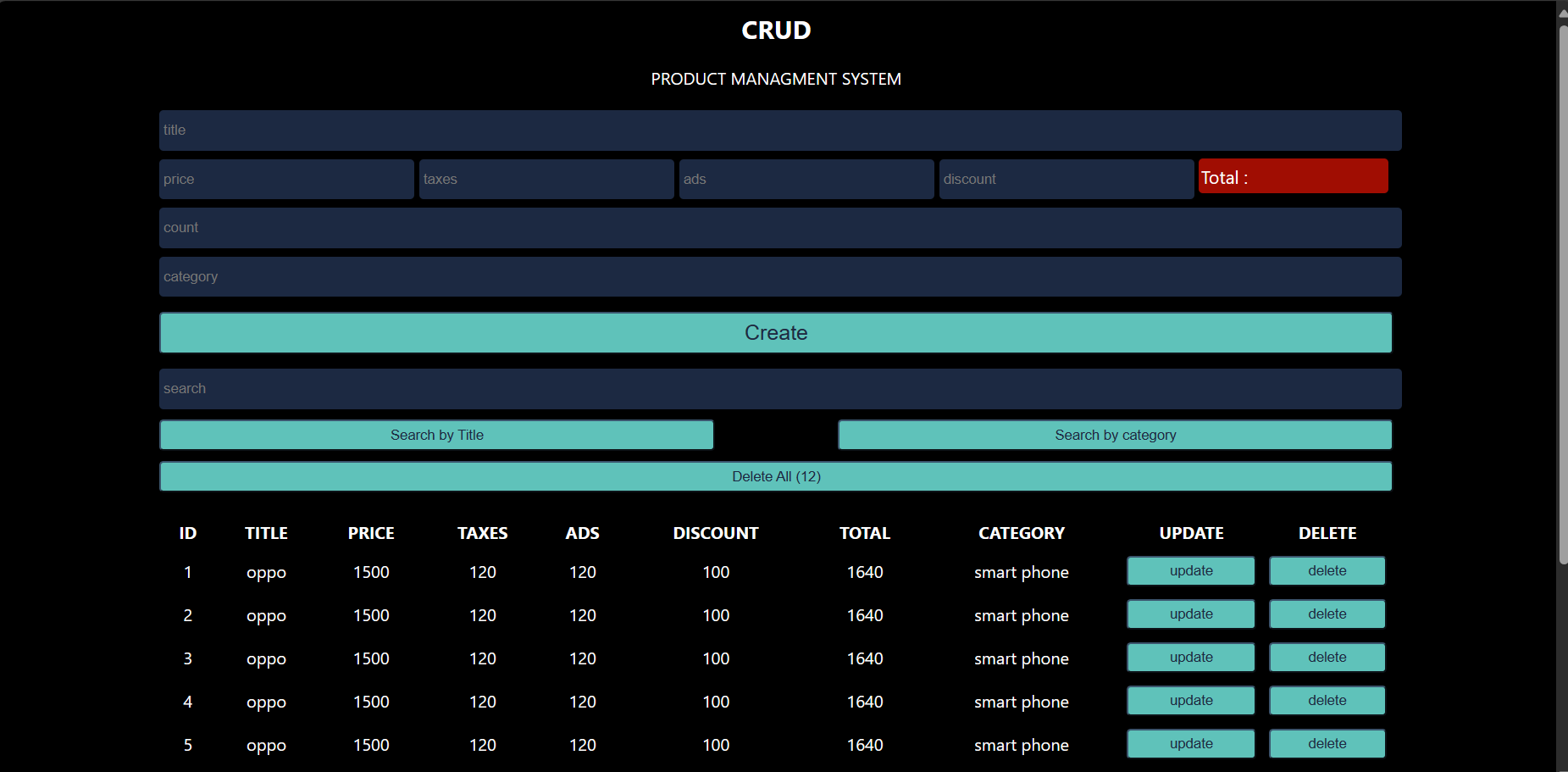Update the product with ID 3

point(1191,658)
